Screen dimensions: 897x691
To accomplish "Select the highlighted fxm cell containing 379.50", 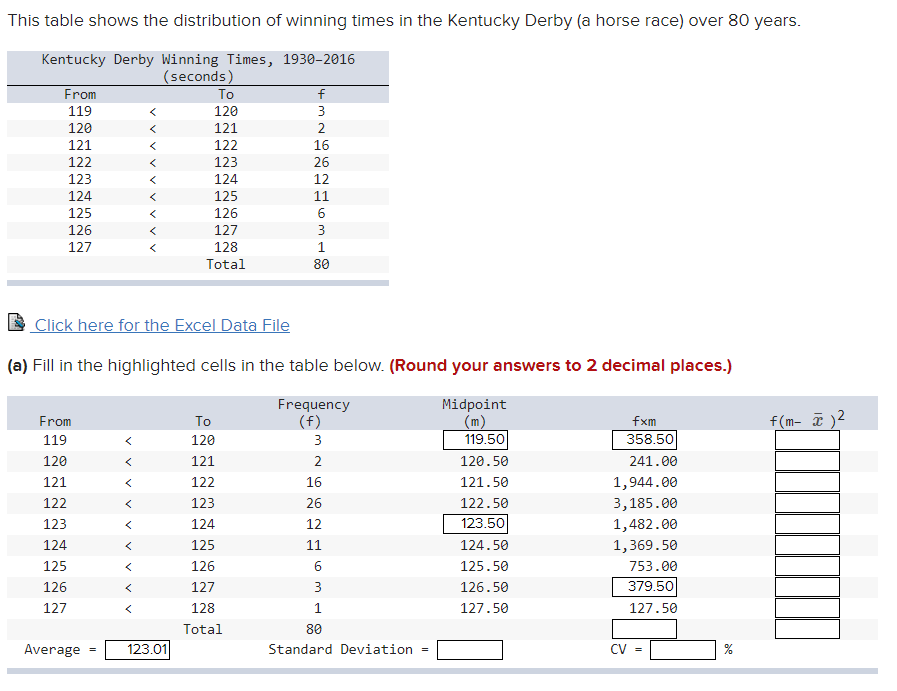I will pyautogui.click(x=644, y=586).
